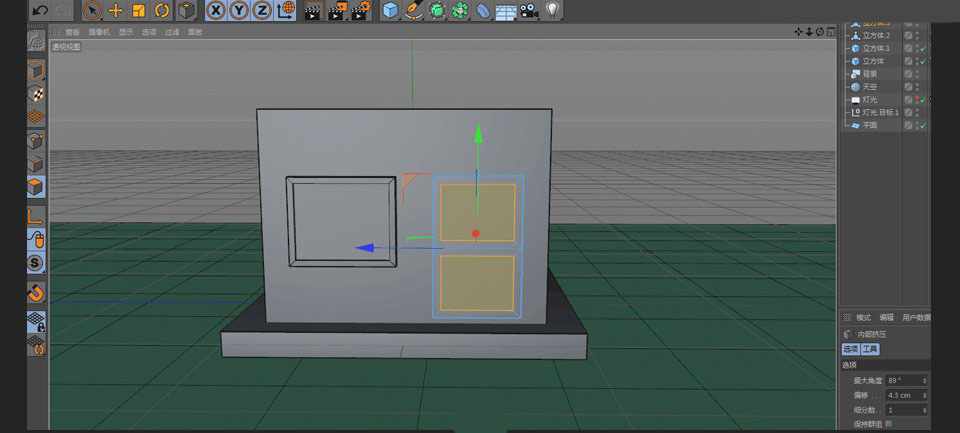The image size is (960, 433).
Task: Open the 过滤 viewport menu
Action: [172, 32]
